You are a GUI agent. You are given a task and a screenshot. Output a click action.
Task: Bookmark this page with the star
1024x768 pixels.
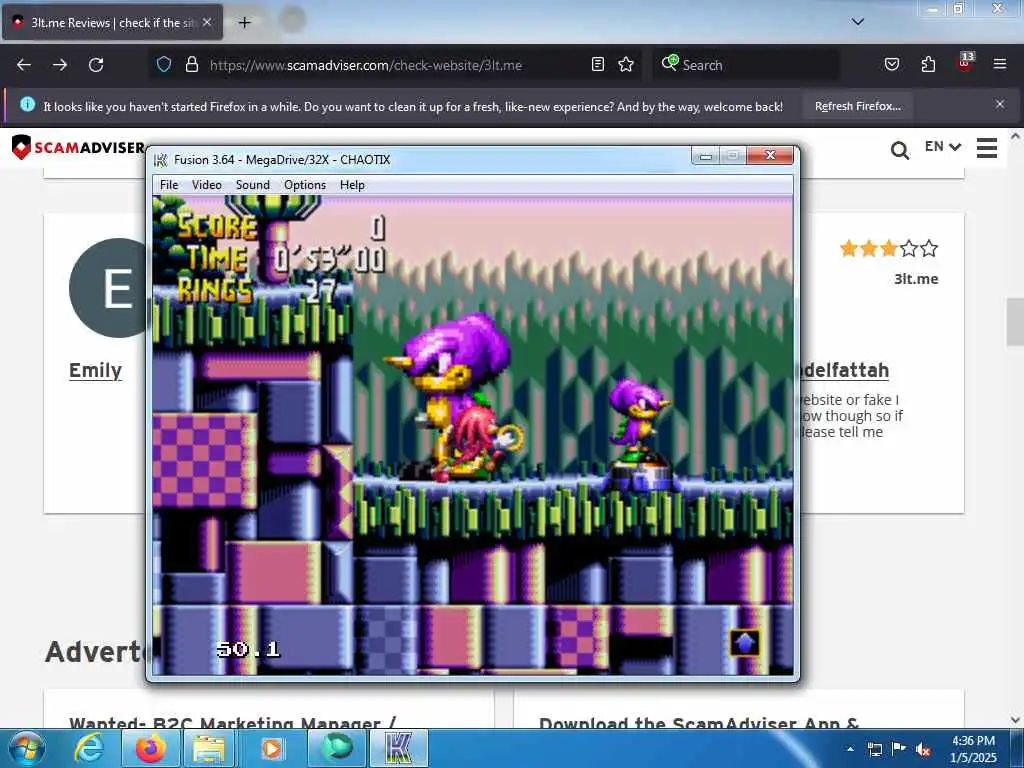[x=626, y=64]
